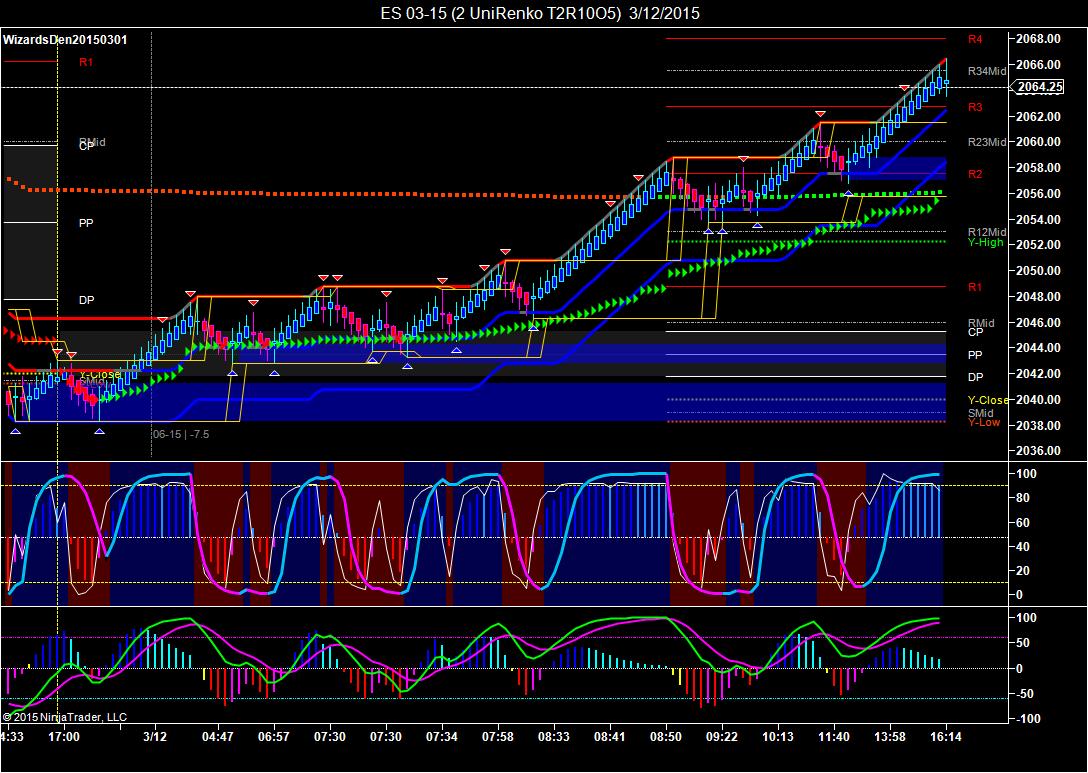Click the 08:41 time axis label

tap(609, 737)
